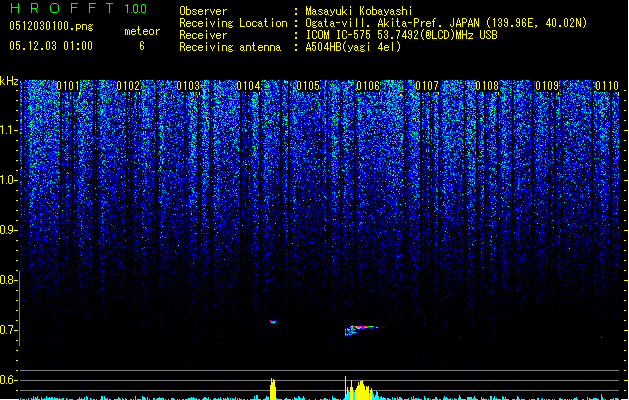
Task: Click the HROFFT 1.00 title text
Action: pos(79,8)
